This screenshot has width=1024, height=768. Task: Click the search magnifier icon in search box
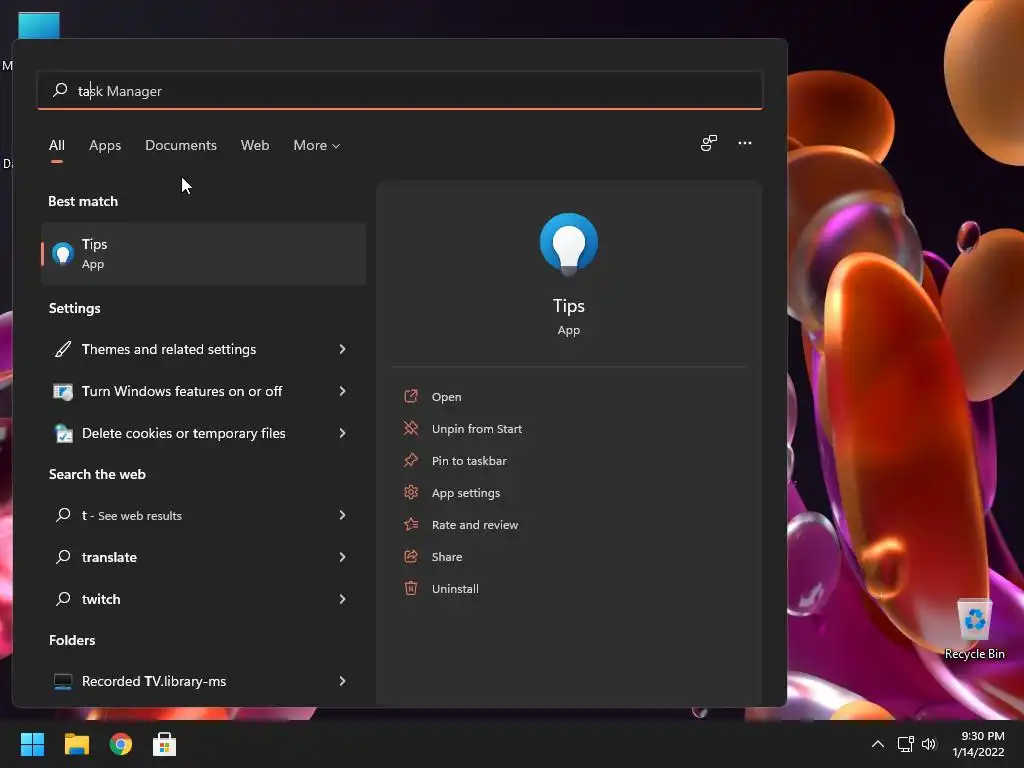(x=60, y=90)
